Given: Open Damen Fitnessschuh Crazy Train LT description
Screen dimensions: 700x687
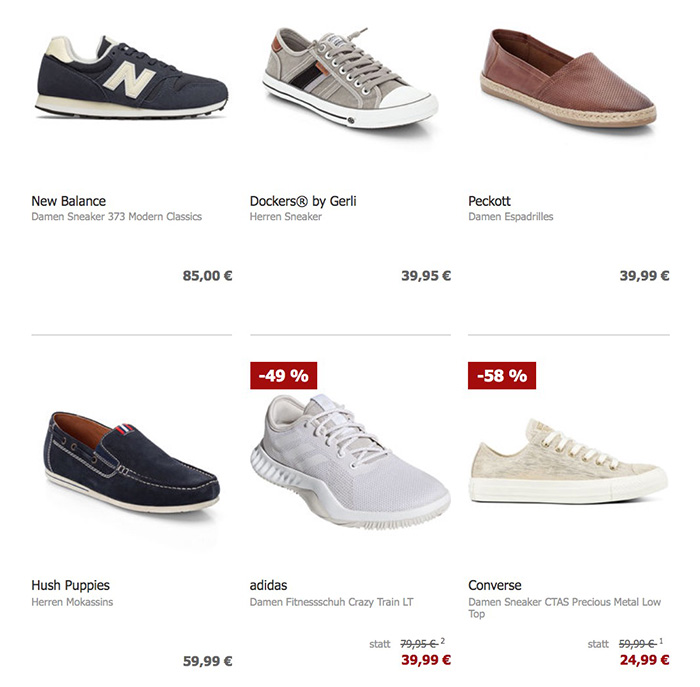Looking at the screenshot, I should pos(332,602).
